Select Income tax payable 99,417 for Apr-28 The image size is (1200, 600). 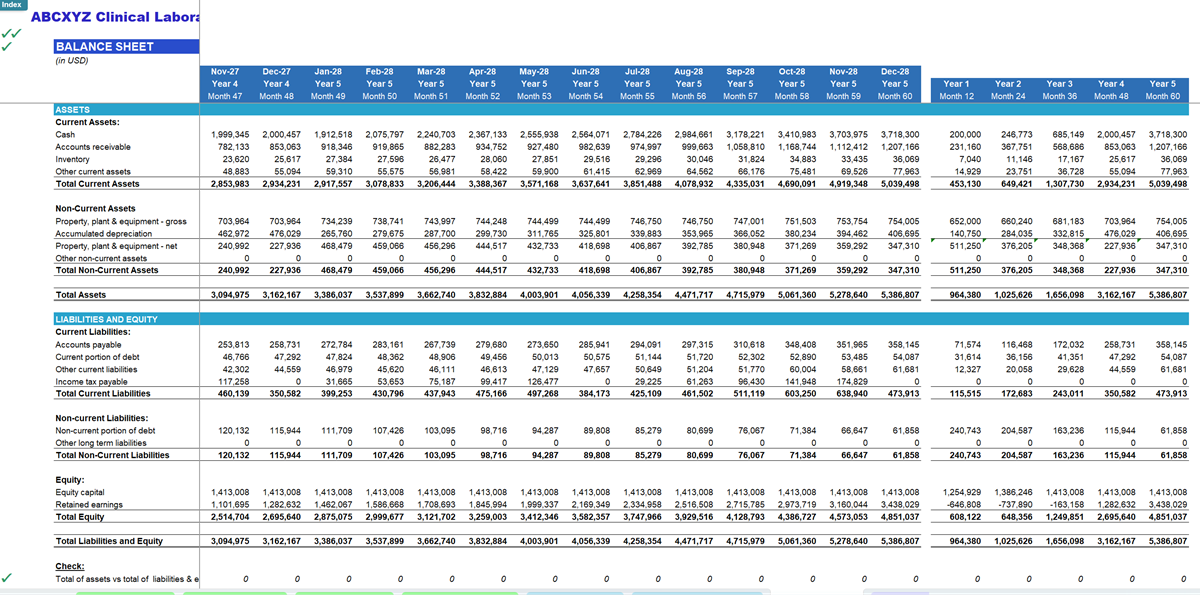point(492,381)
